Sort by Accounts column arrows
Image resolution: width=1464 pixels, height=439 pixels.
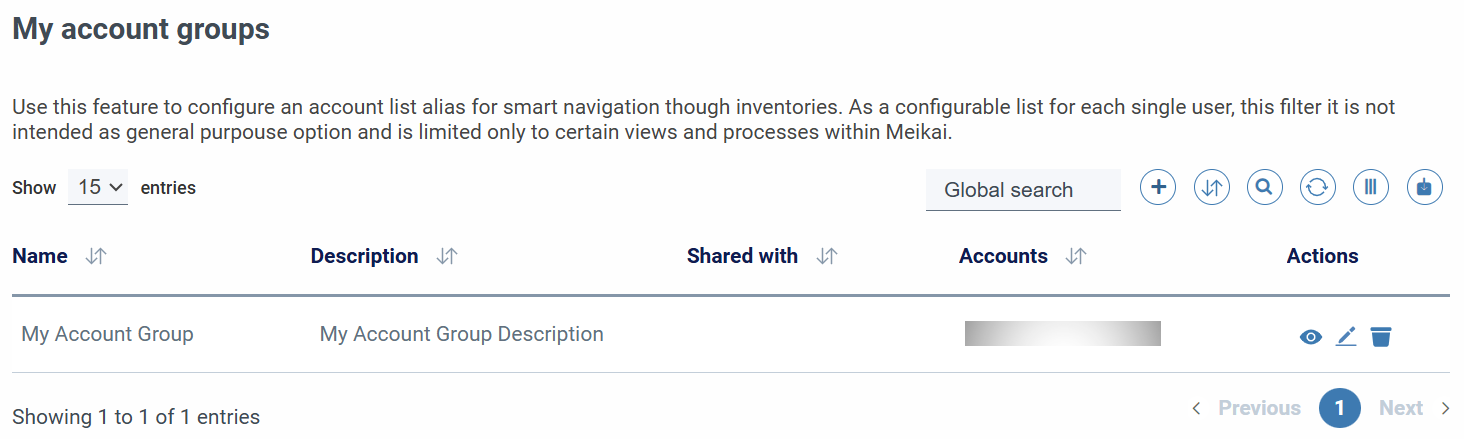[x=1076, y=256]
